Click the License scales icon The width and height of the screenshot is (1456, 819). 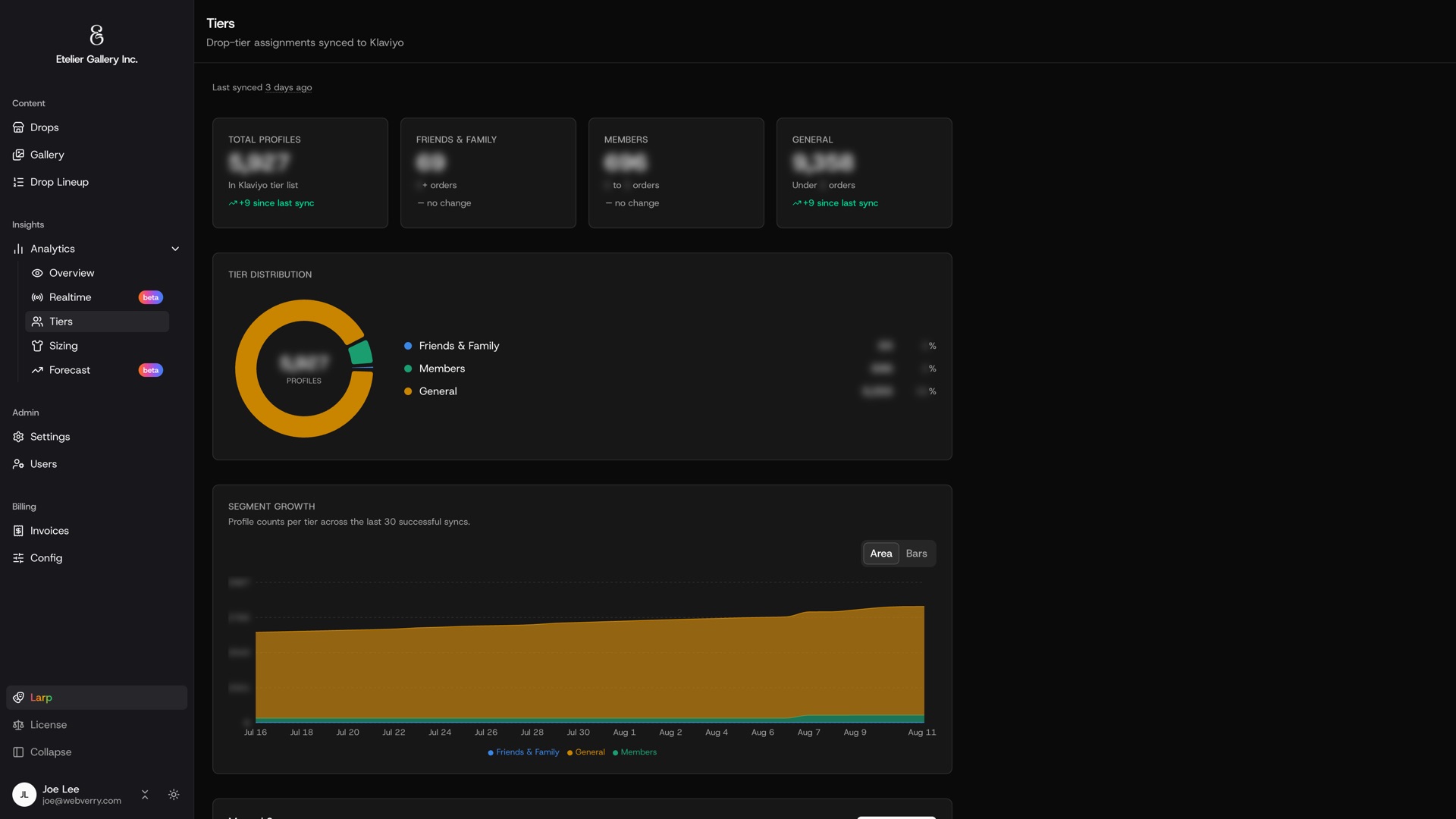coord(18,725)
